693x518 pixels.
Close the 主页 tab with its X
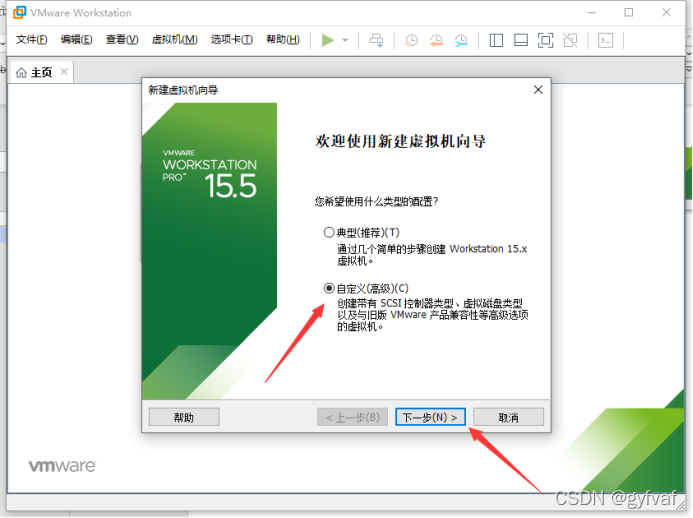tap(64, 72)
